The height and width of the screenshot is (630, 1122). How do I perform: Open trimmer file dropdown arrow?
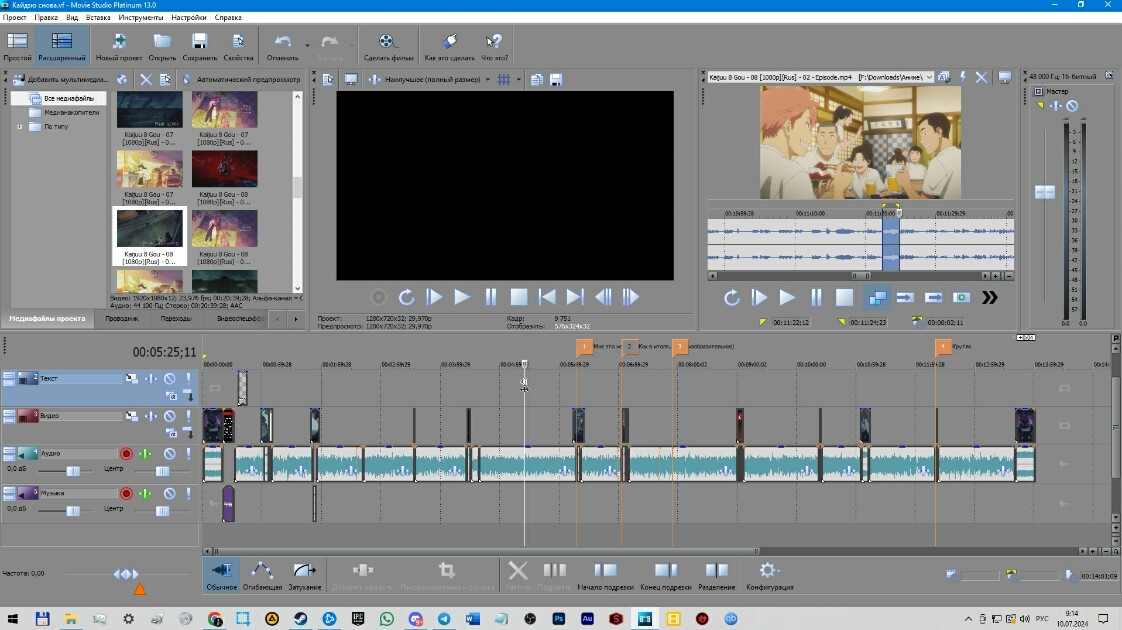coord(929,77)
